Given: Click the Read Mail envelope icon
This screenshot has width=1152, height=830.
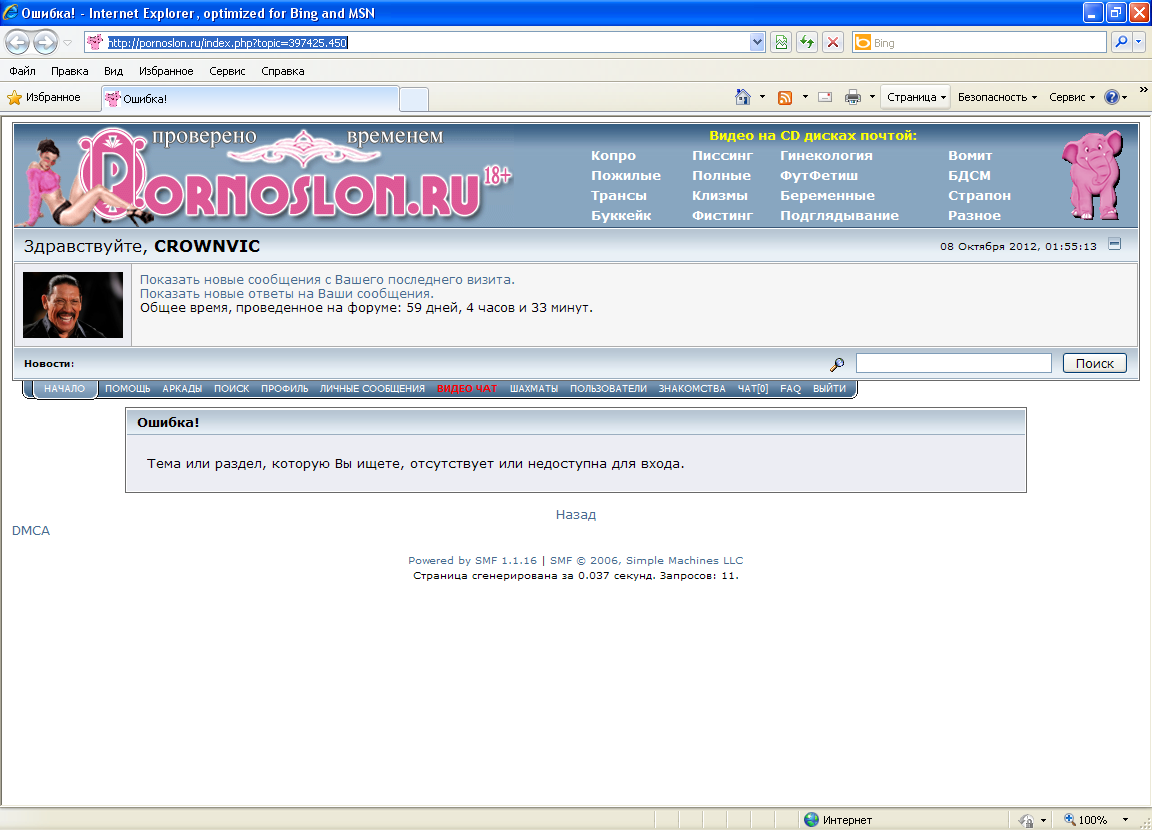Looking at the screenshot, I should tap(825, 97).
